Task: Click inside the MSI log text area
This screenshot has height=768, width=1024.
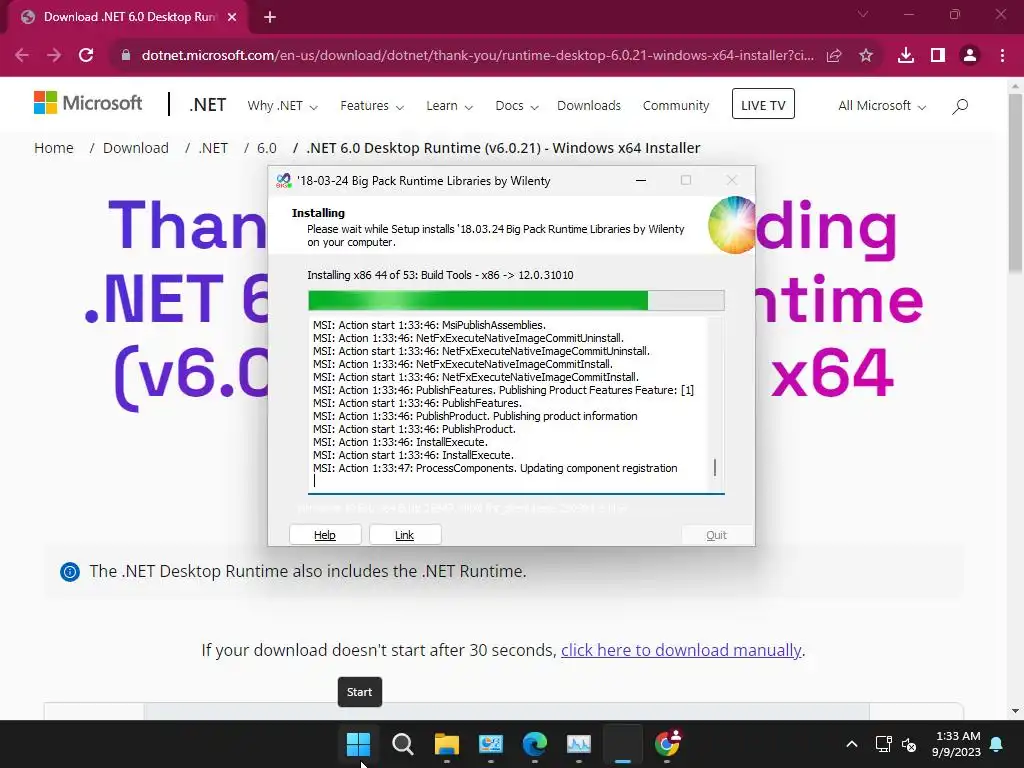Action: click(x=508, y=404)
